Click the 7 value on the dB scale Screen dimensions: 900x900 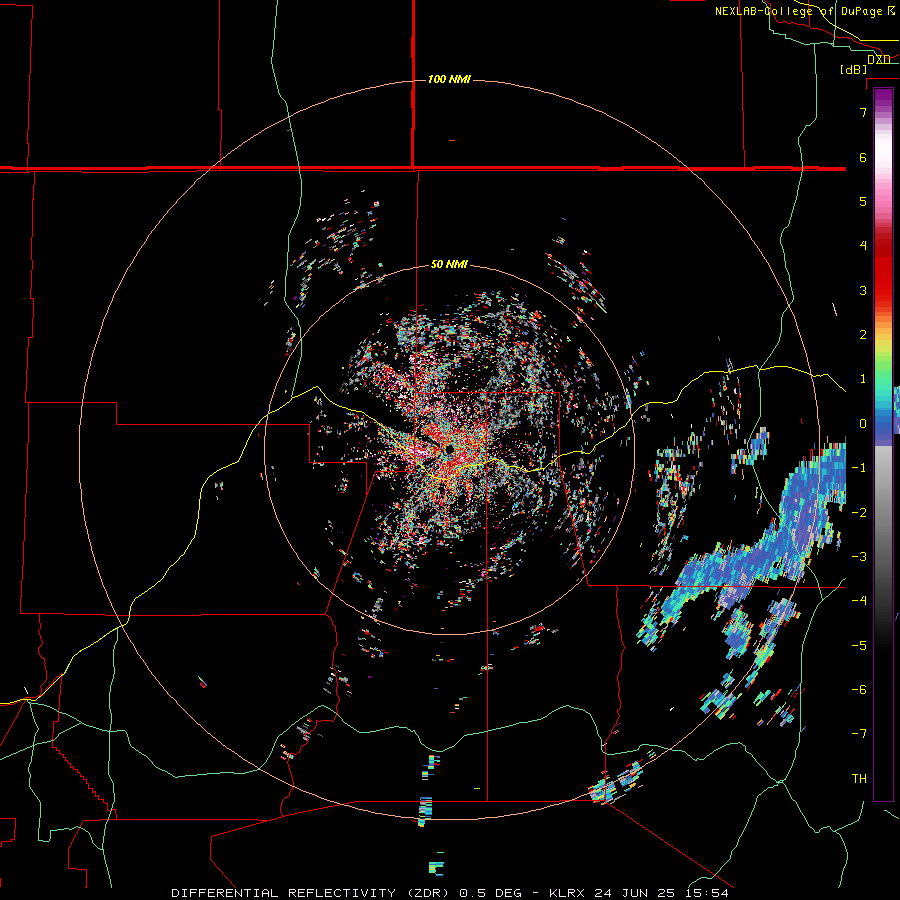(x=863, y=112)
